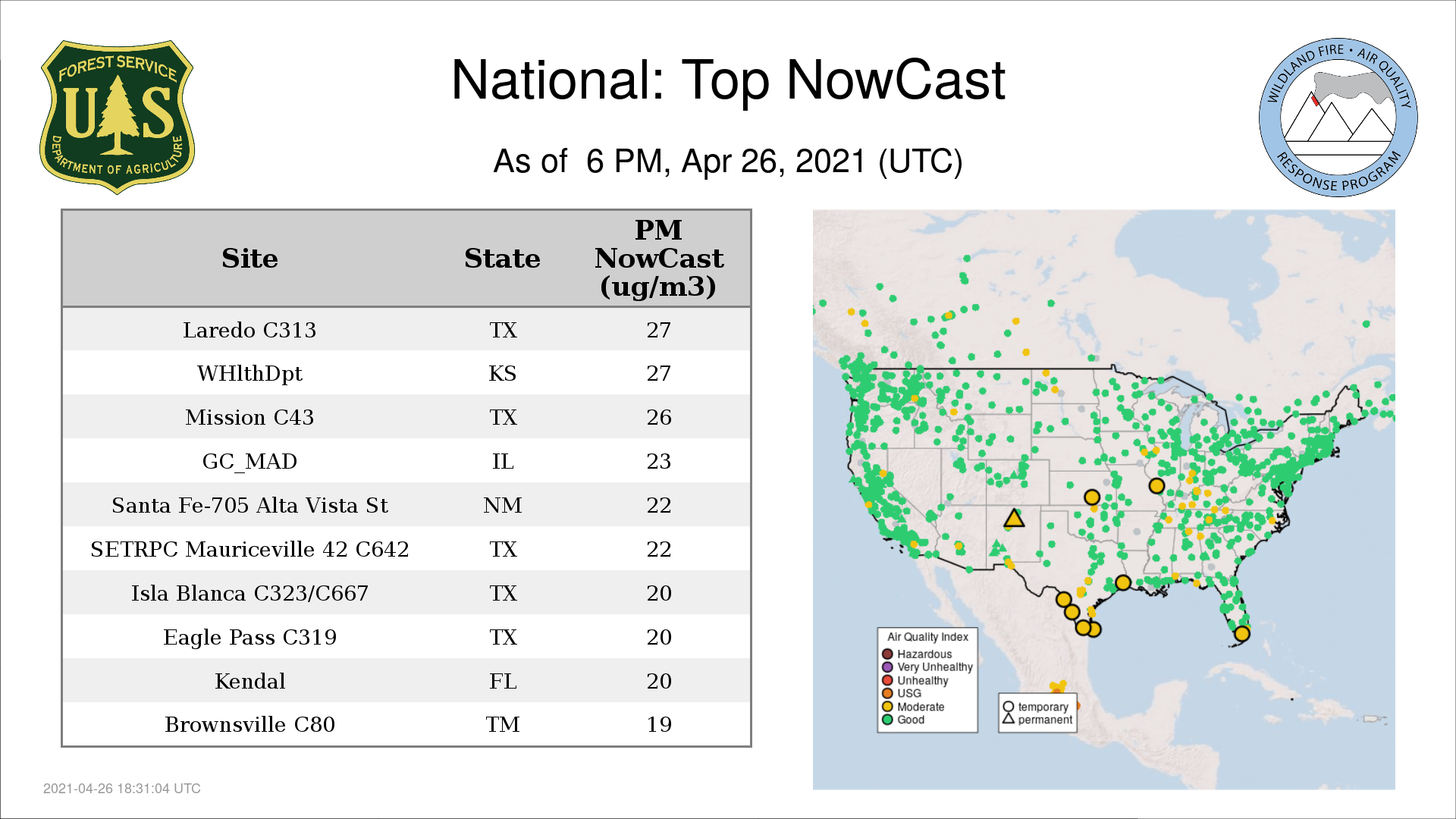Click the PM NowCast column header

658,259
